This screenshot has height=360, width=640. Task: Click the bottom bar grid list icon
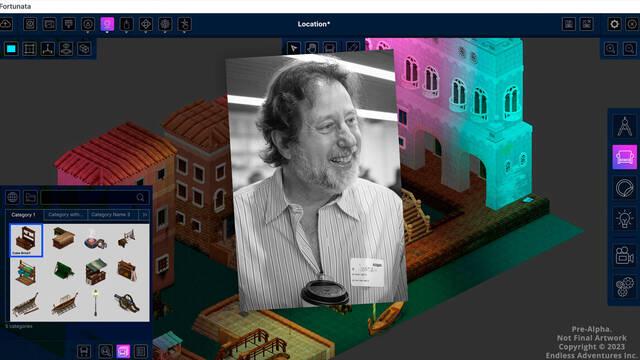coord(141,351)
